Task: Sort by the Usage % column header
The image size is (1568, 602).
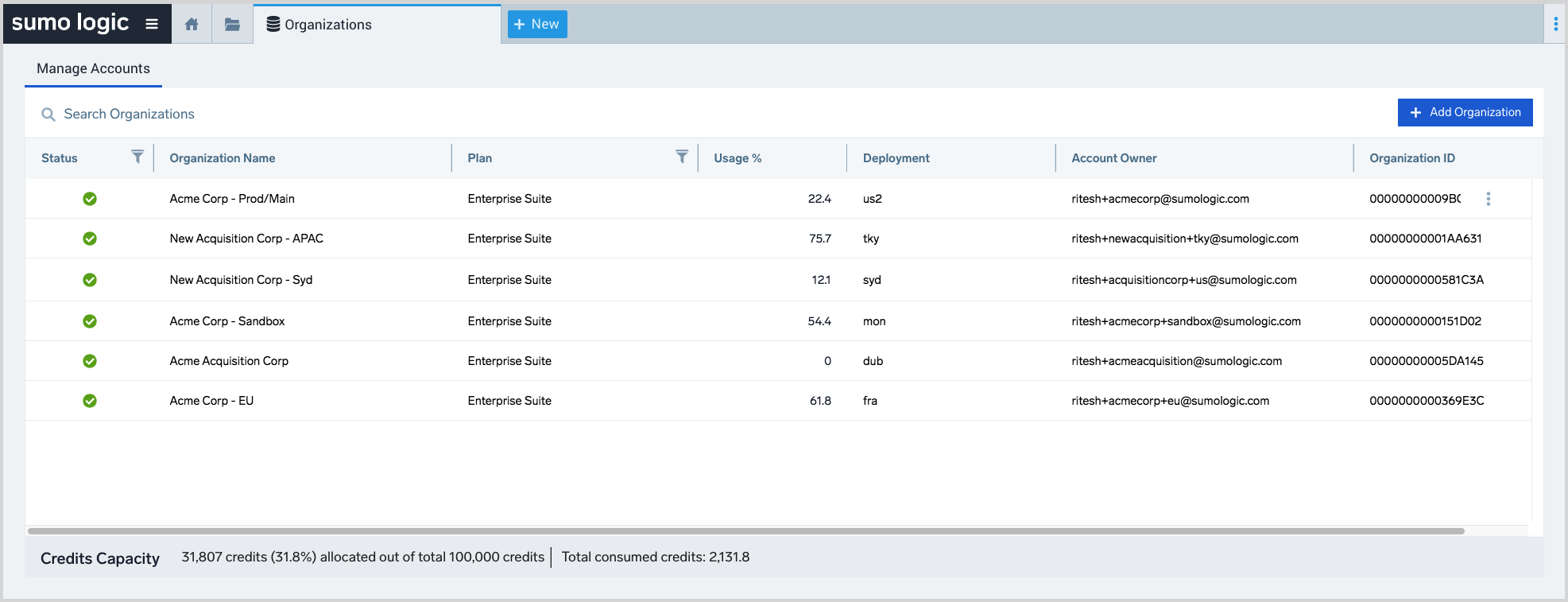Action: coord(738,158)
